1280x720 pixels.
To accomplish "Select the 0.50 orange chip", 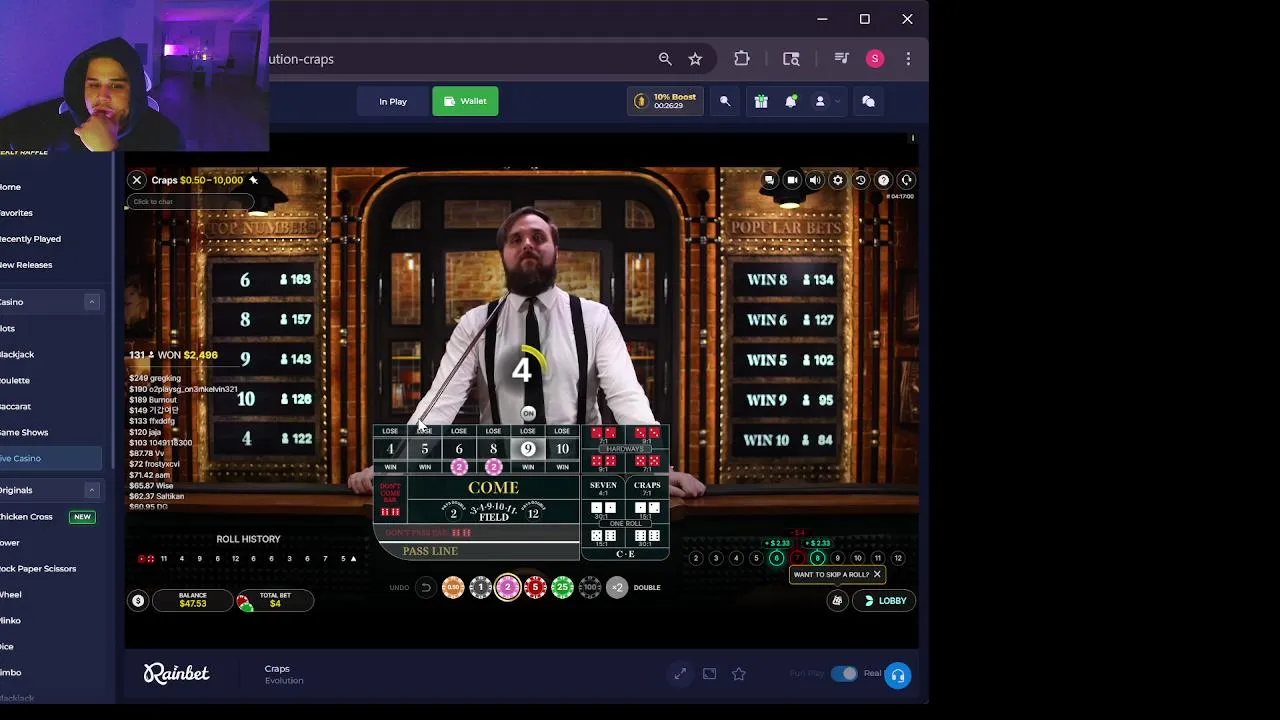I will click(453, 587).
